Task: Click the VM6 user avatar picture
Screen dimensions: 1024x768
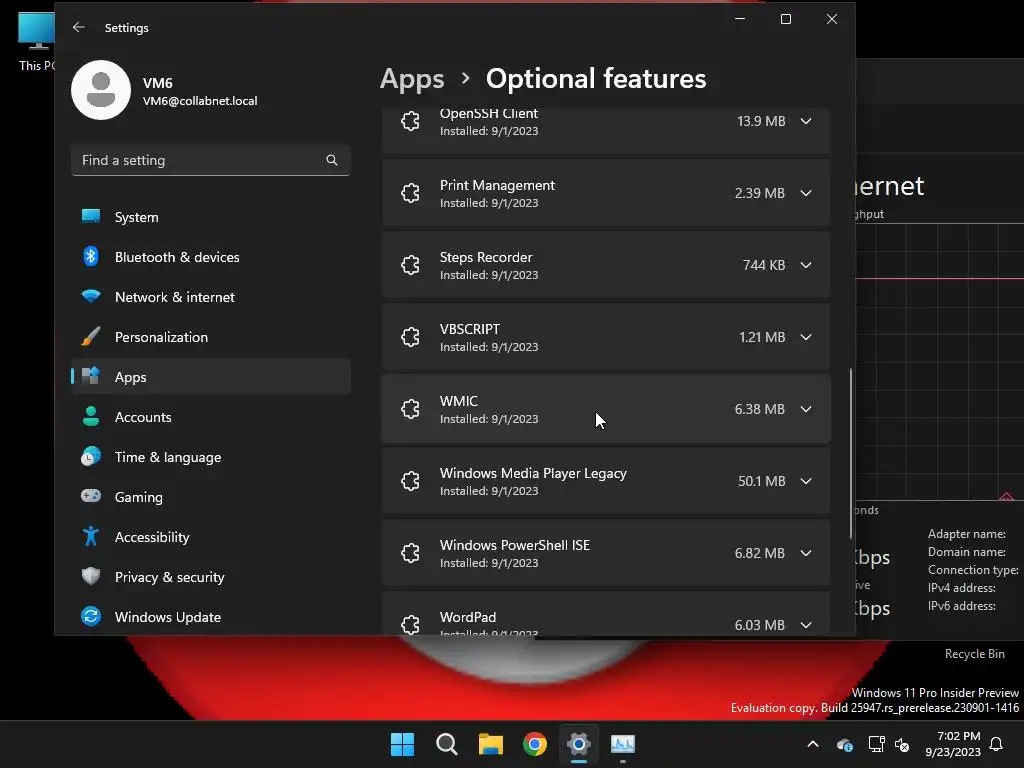Action: [x=101, y=90]
